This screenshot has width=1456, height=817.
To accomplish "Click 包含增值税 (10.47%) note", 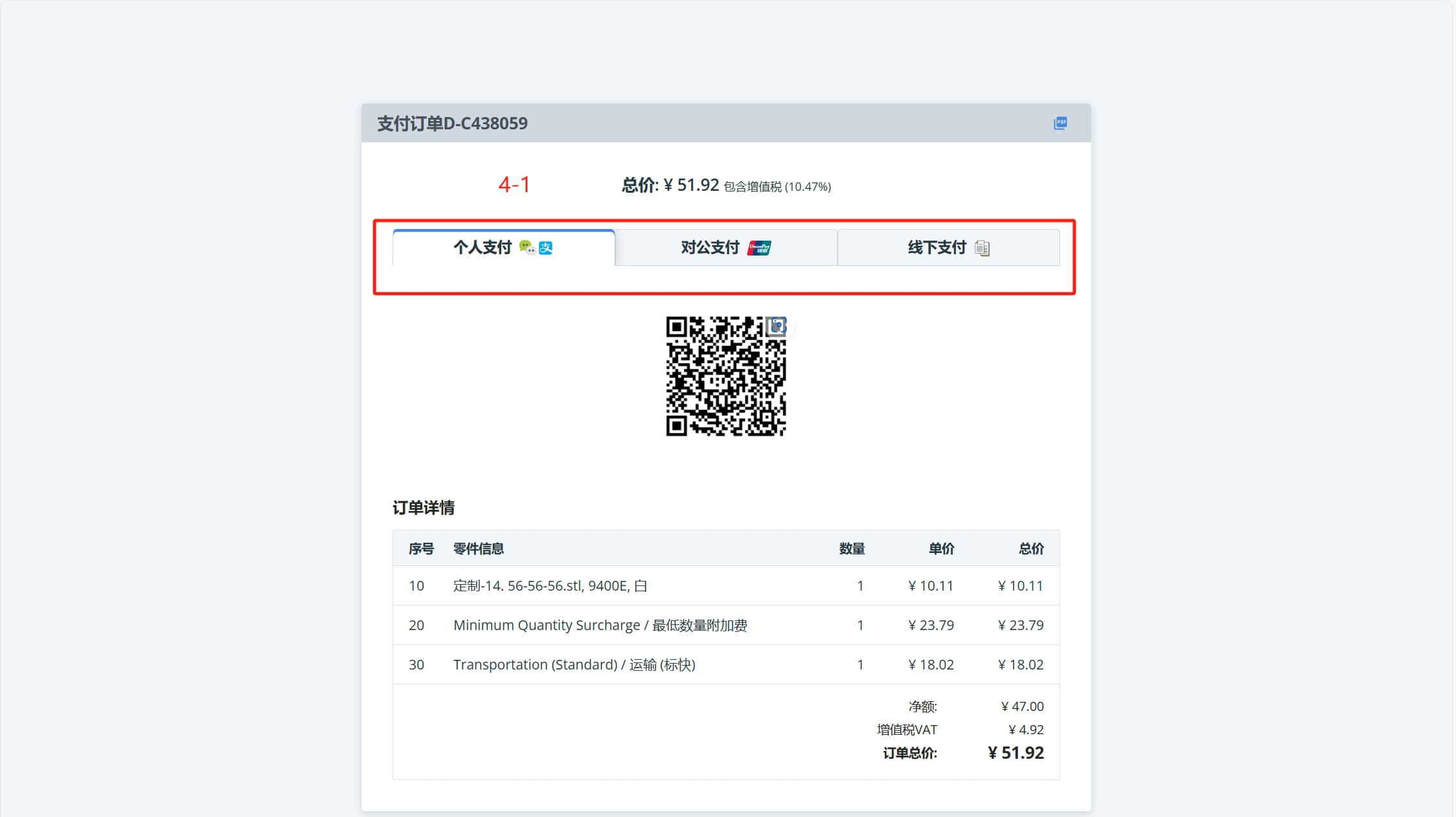I will click(x=777, y=187).
